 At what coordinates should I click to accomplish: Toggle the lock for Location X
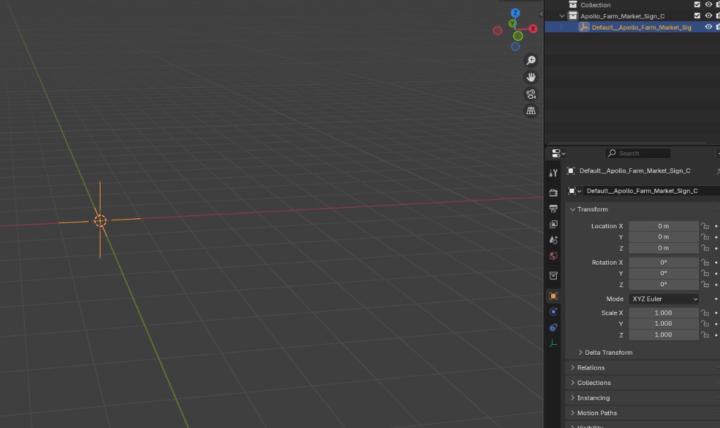click(x=705, y=226)
